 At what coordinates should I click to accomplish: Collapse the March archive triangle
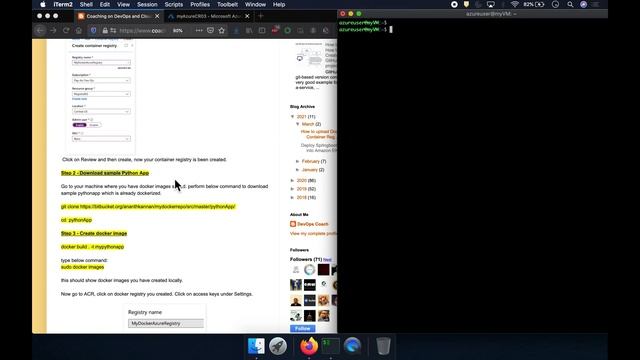(x=298, y=124)
